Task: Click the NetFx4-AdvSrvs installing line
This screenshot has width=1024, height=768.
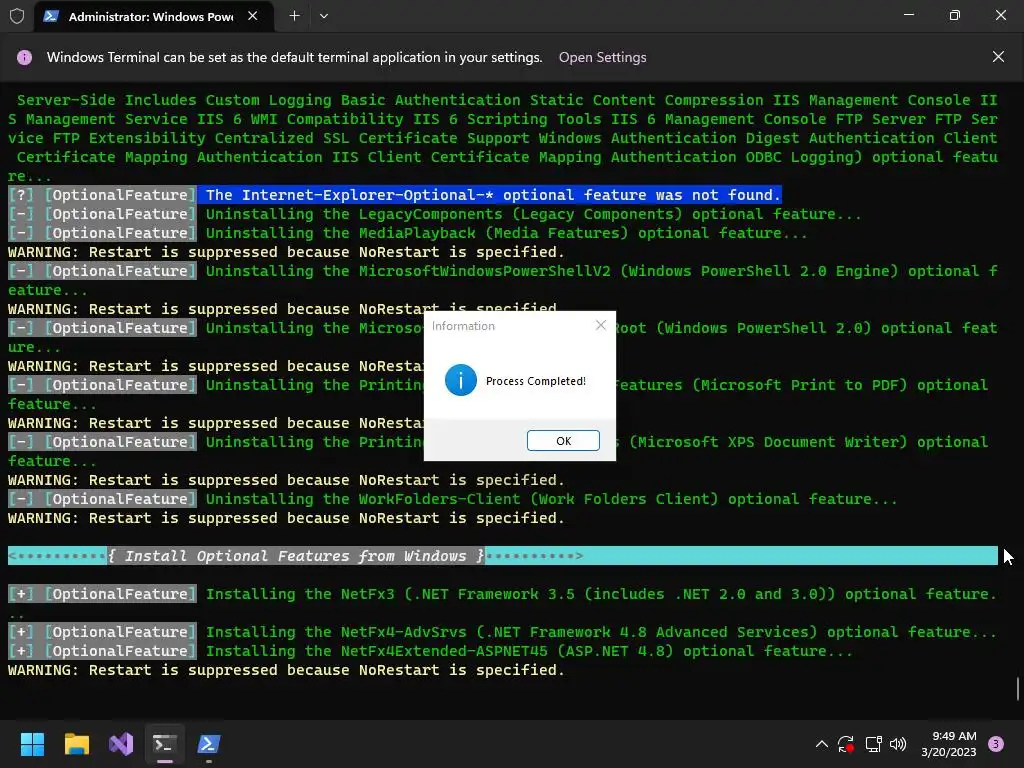Action: tap(503, 632)
